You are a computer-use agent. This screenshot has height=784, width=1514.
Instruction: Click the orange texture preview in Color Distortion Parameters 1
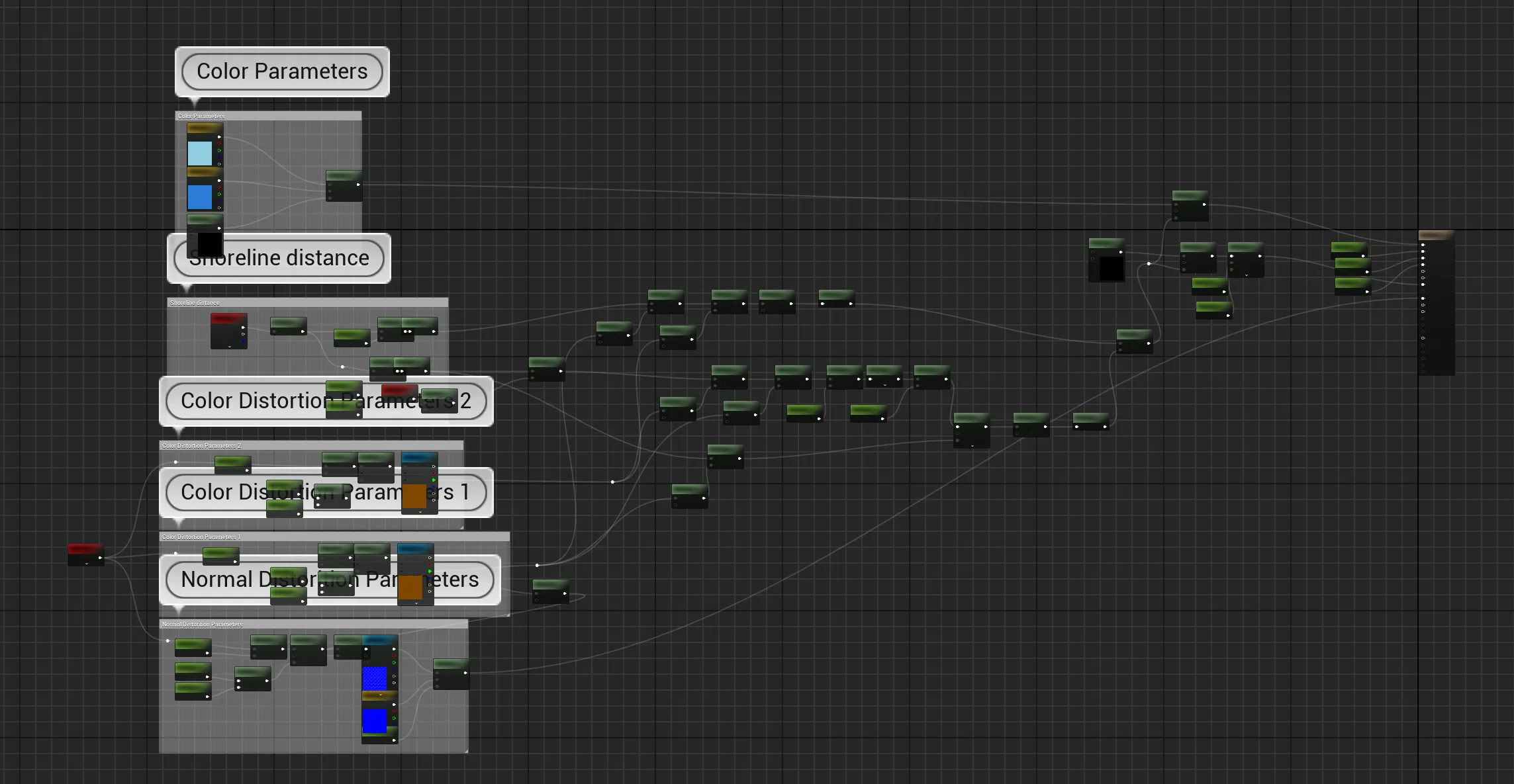410,588
